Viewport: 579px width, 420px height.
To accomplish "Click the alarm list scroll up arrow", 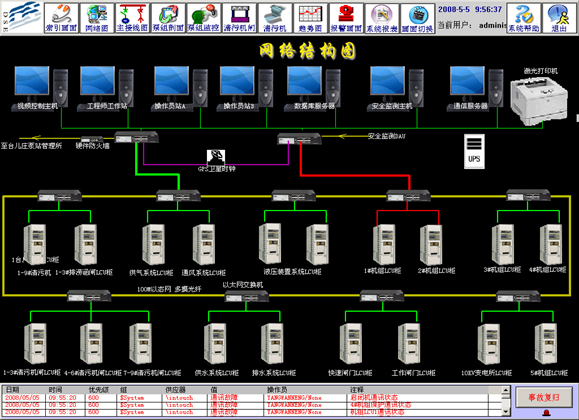I will click(x=506, y=390).
